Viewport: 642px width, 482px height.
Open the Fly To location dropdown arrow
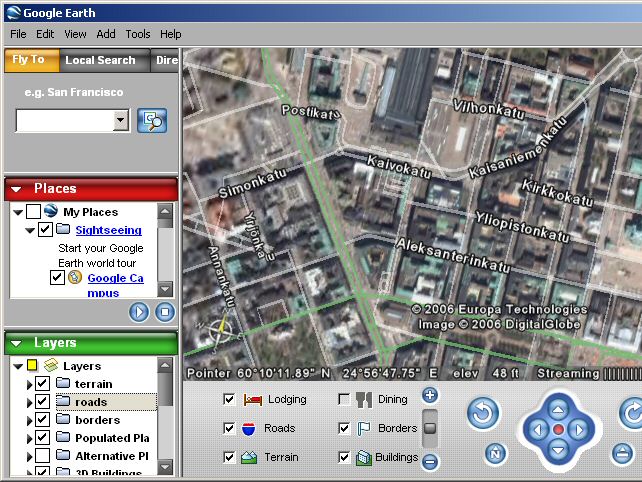120,120
